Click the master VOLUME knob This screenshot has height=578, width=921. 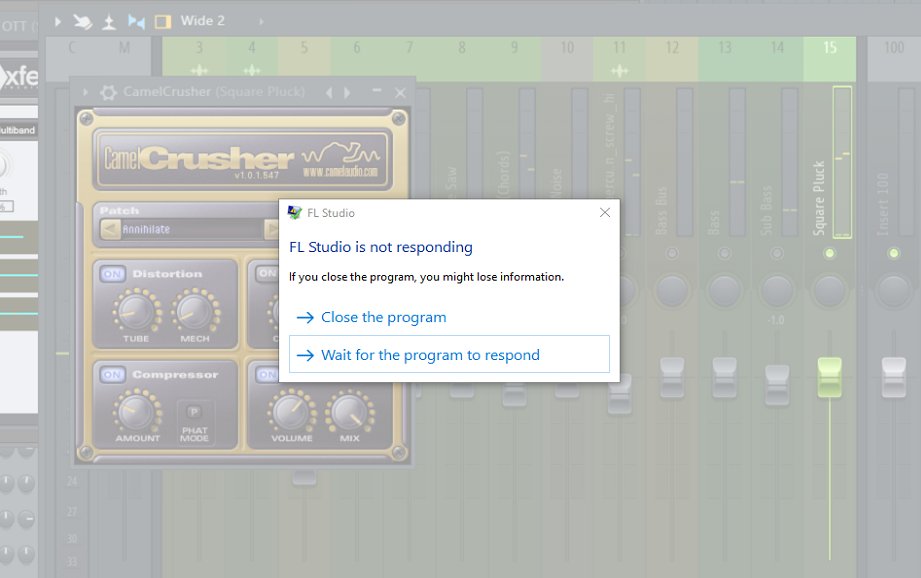[x=291, y=411]
